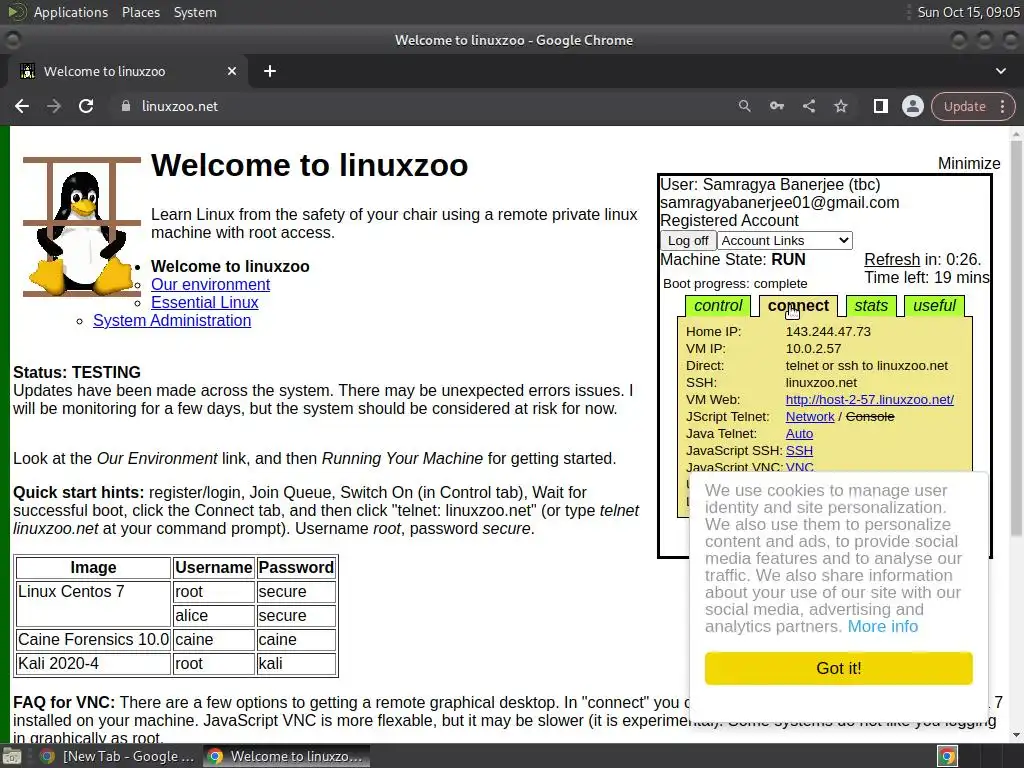
Task: Click the Kali 2020-4 table cell
Action: [93, 664]
